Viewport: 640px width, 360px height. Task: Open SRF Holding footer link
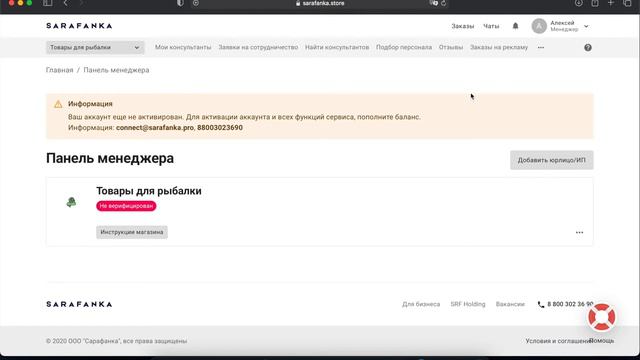pos(468,304)
